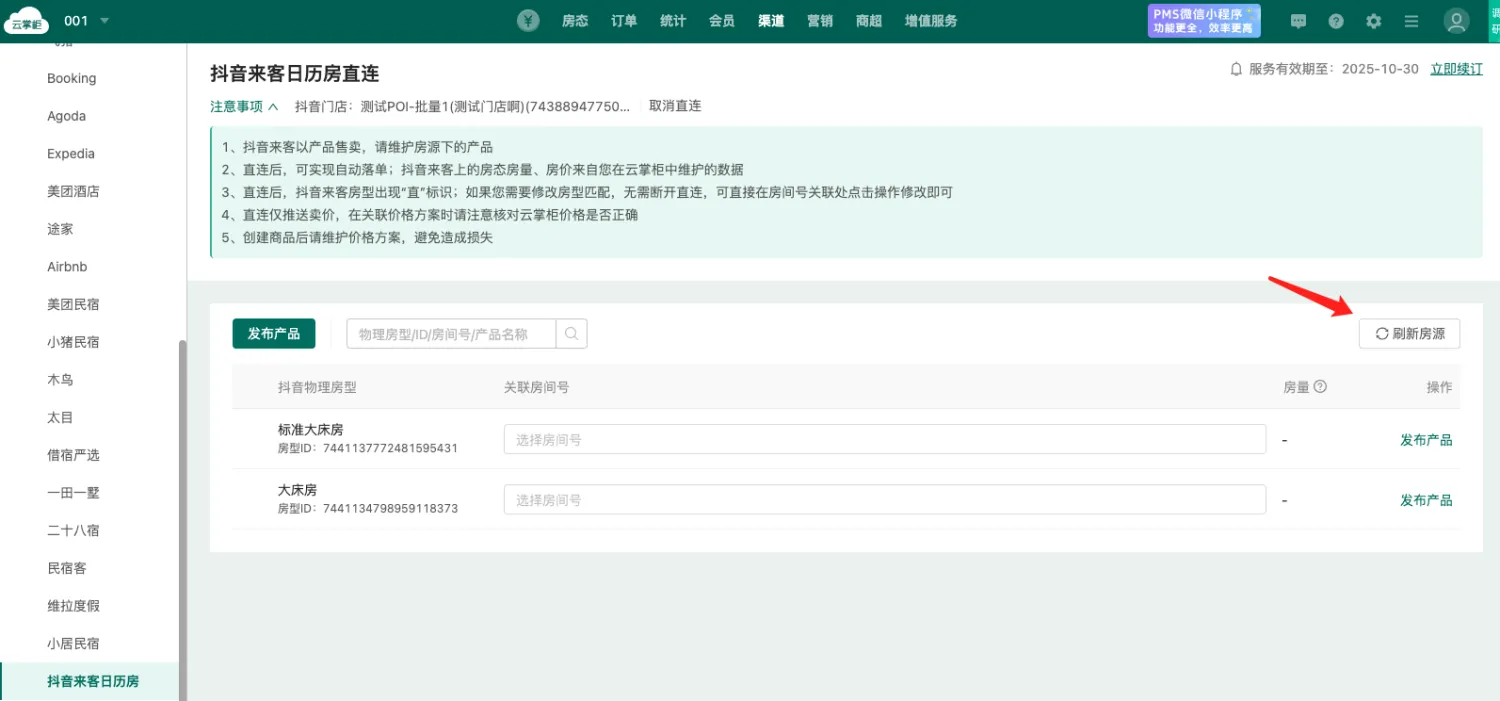Click the bell icon beside 服务有效期
This screenshot has height=701, width=1500.
(x=1236, y=69)
